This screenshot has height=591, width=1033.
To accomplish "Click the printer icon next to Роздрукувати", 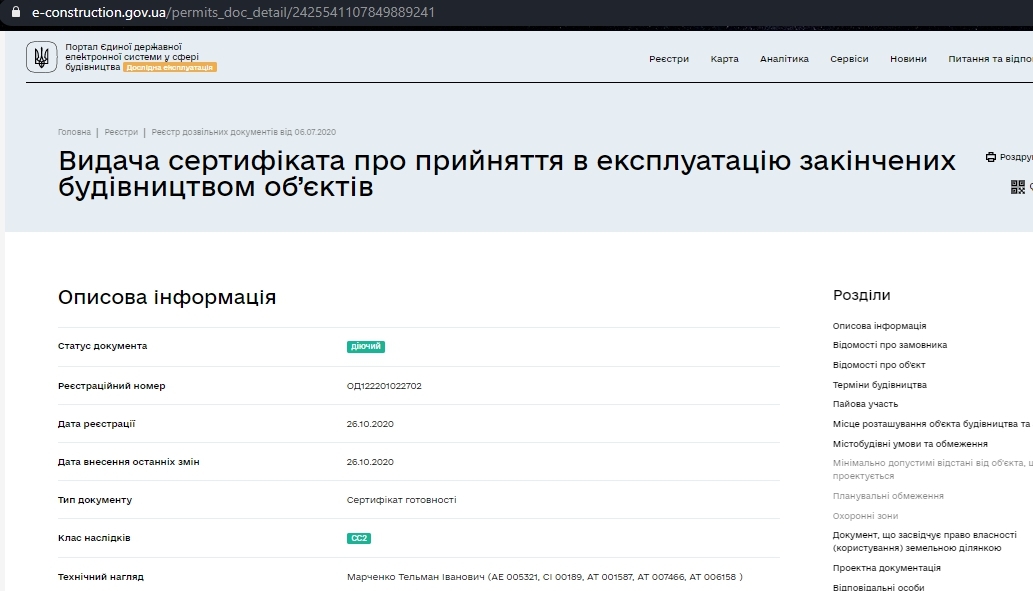I will click(x=991, y=157).
